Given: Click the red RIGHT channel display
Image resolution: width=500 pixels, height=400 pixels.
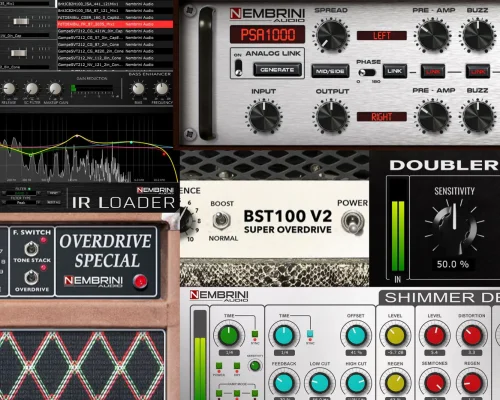Looking at the screenshot, I should pyautogui.click(x=382, y=117).
